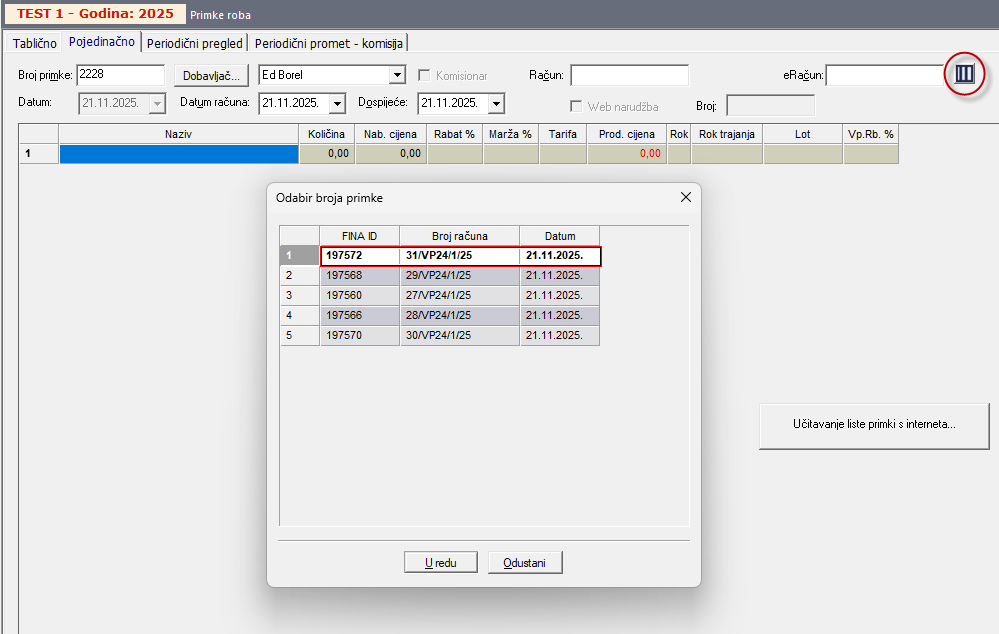The image size is (999, 634).
Task: Expand the Ed Borel supplier dropdown
Action: pos(397,75)
